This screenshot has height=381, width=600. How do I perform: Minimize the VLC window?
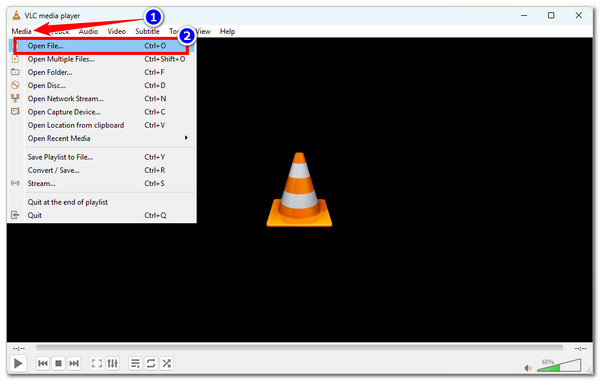click(x=524, y=15)
